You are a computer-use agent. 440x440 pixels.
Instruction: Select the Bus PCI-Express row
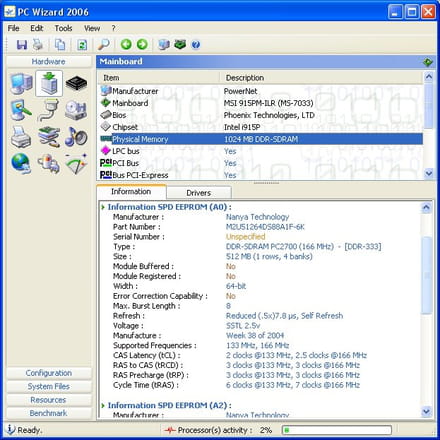(x=261, y=175)
